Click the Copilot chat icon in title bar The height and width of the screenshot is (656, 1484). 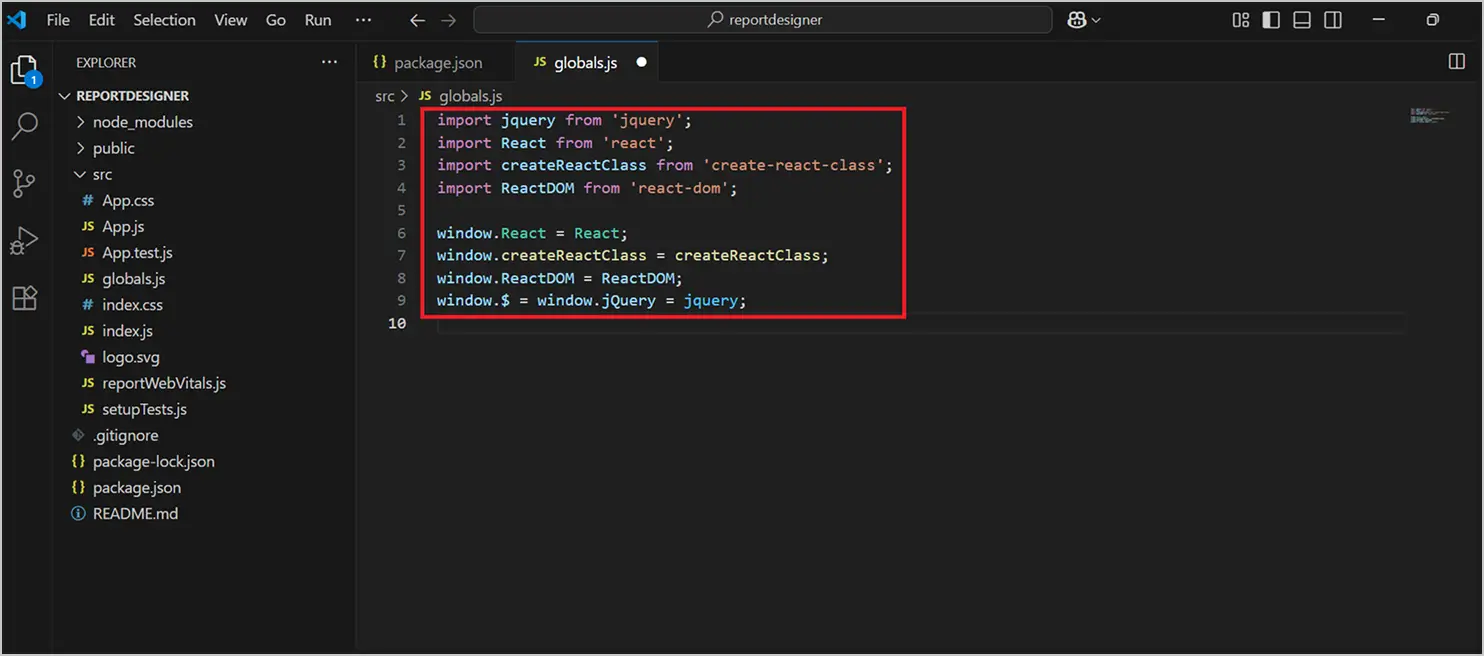pyautogui.click(x=1078, y=20)
